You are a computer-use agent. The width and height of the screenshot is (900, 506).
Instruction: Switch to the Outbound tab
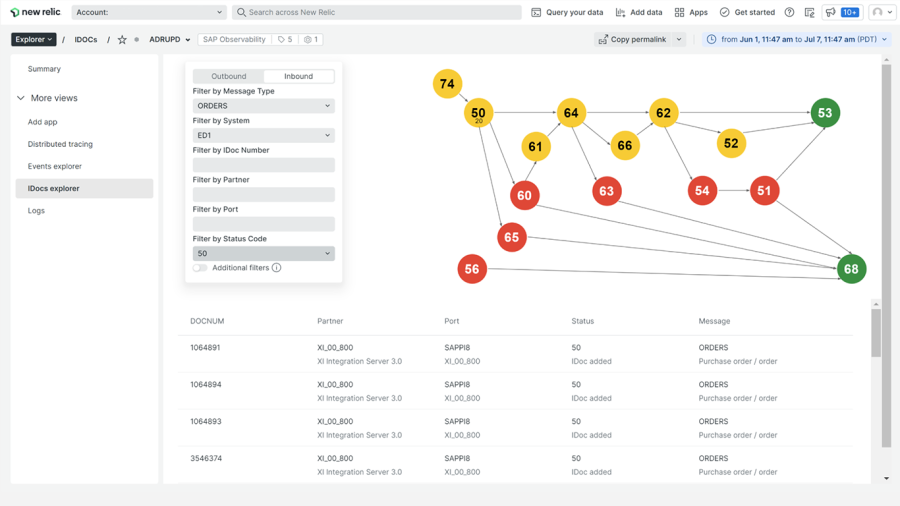[228, 76]
